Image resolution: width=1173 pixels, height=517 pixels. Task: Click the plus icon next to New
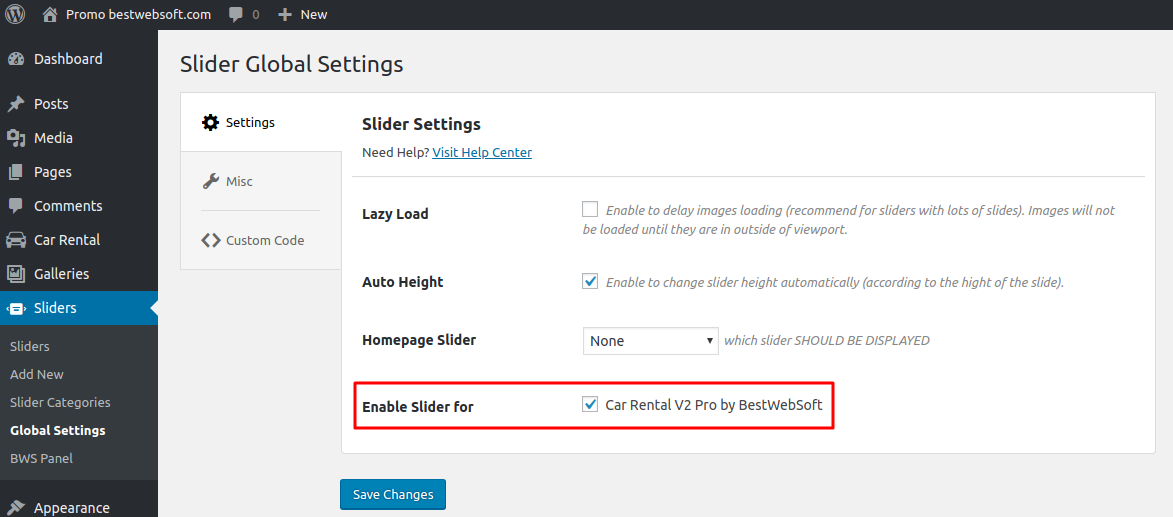tap(284, 14)
